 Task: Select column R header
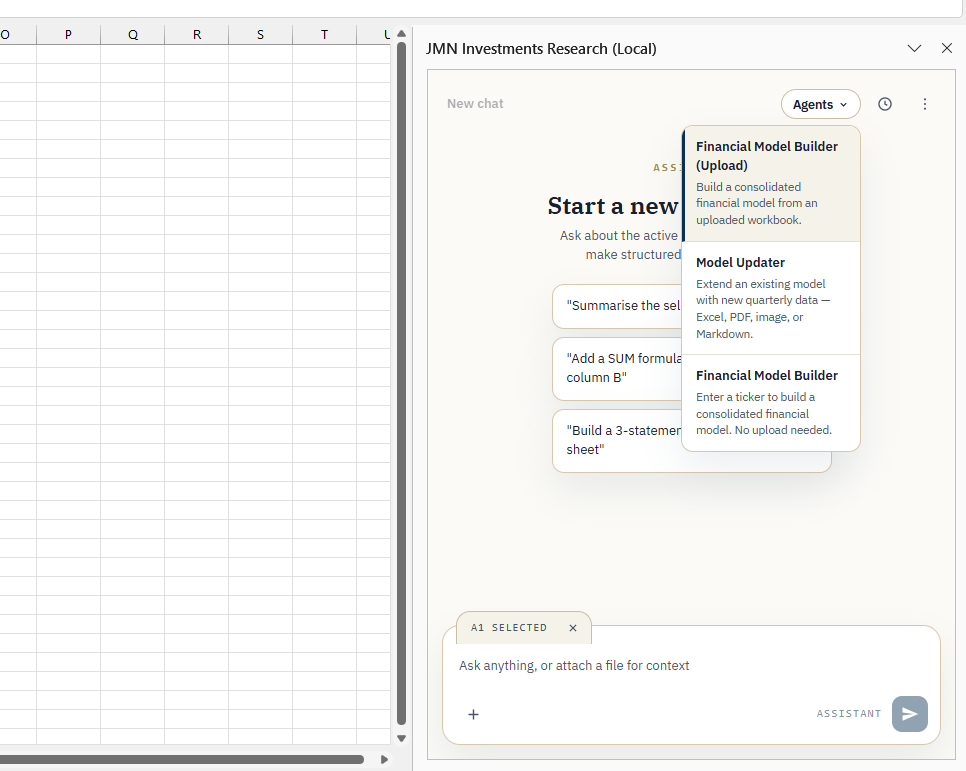point(197,35)
